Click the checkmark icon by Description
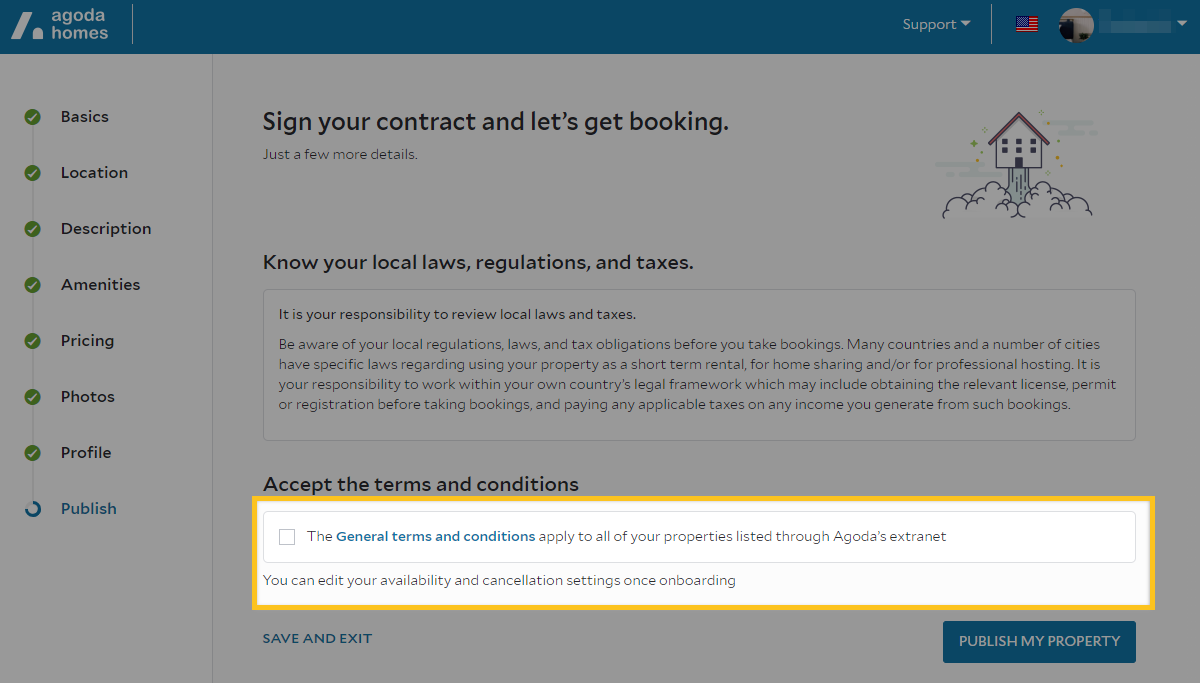Screen dimensions: 1200x683 click(x=33, y=228)
